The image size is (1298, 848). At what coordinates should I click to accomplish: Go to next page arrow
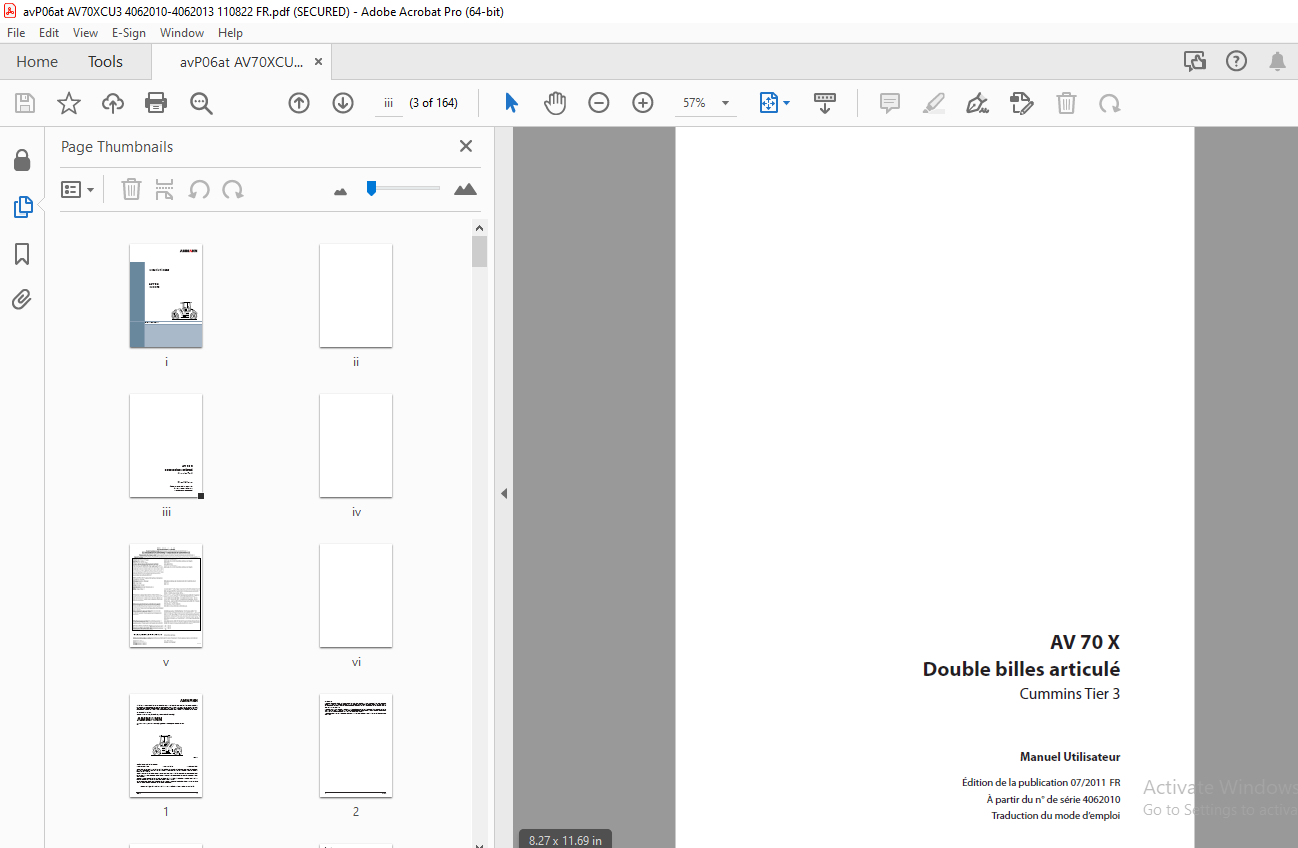tap(343, 103)
